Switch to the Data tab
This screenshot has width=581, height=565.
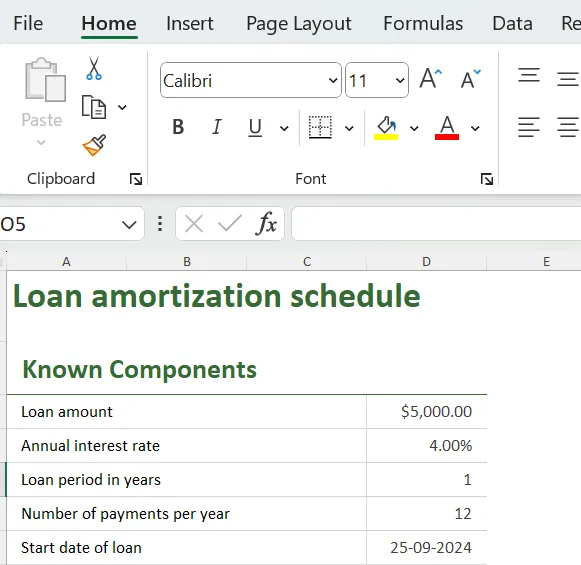(x=512, y=23)
